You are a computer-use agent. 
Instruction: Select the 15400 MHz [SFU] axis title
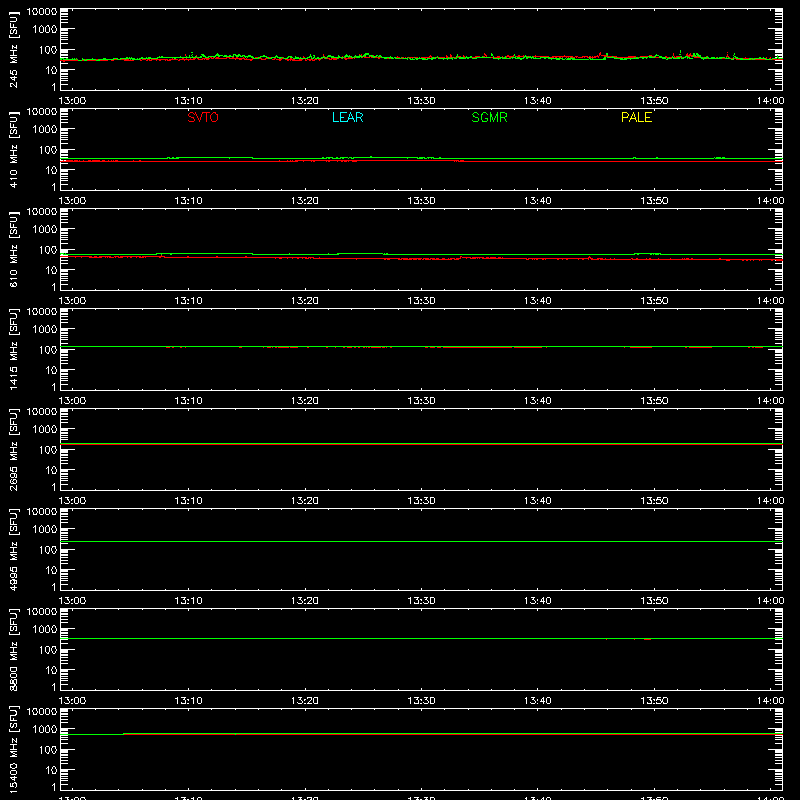pyautogui.click(x=14, y=749)
